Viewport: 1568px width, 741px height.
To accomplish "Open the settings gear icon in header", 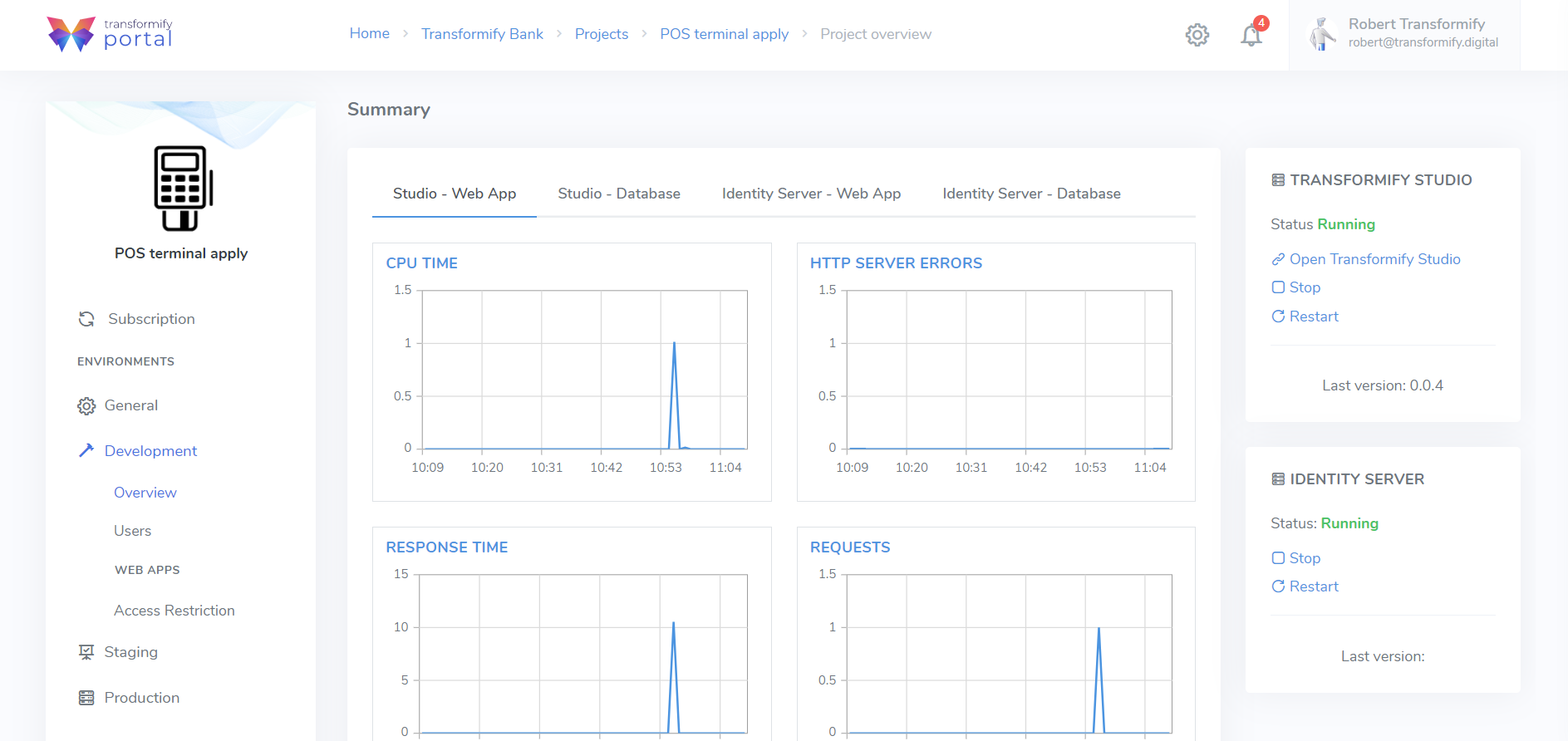I will (x=1197, y=35).
